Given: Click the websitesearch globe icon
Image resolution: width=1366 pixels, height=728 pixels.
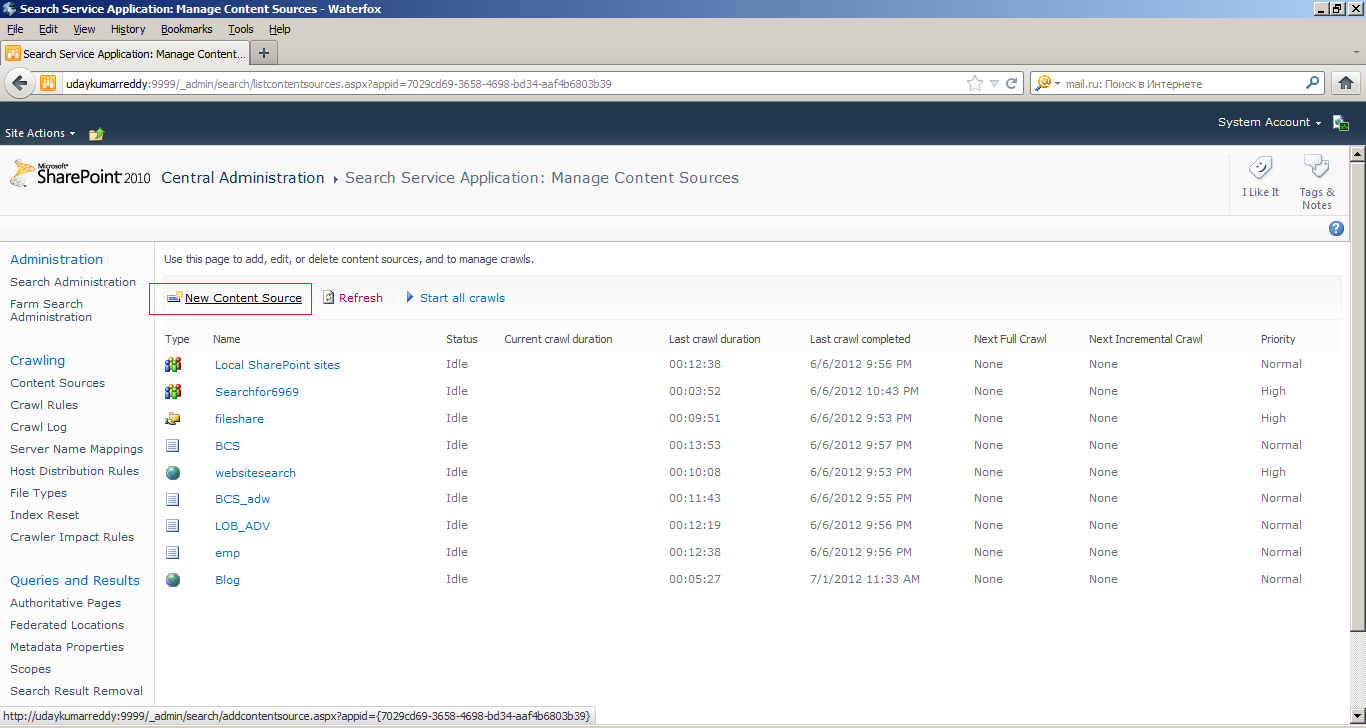Looking at the screenshot, I should (x=173, y=472).
